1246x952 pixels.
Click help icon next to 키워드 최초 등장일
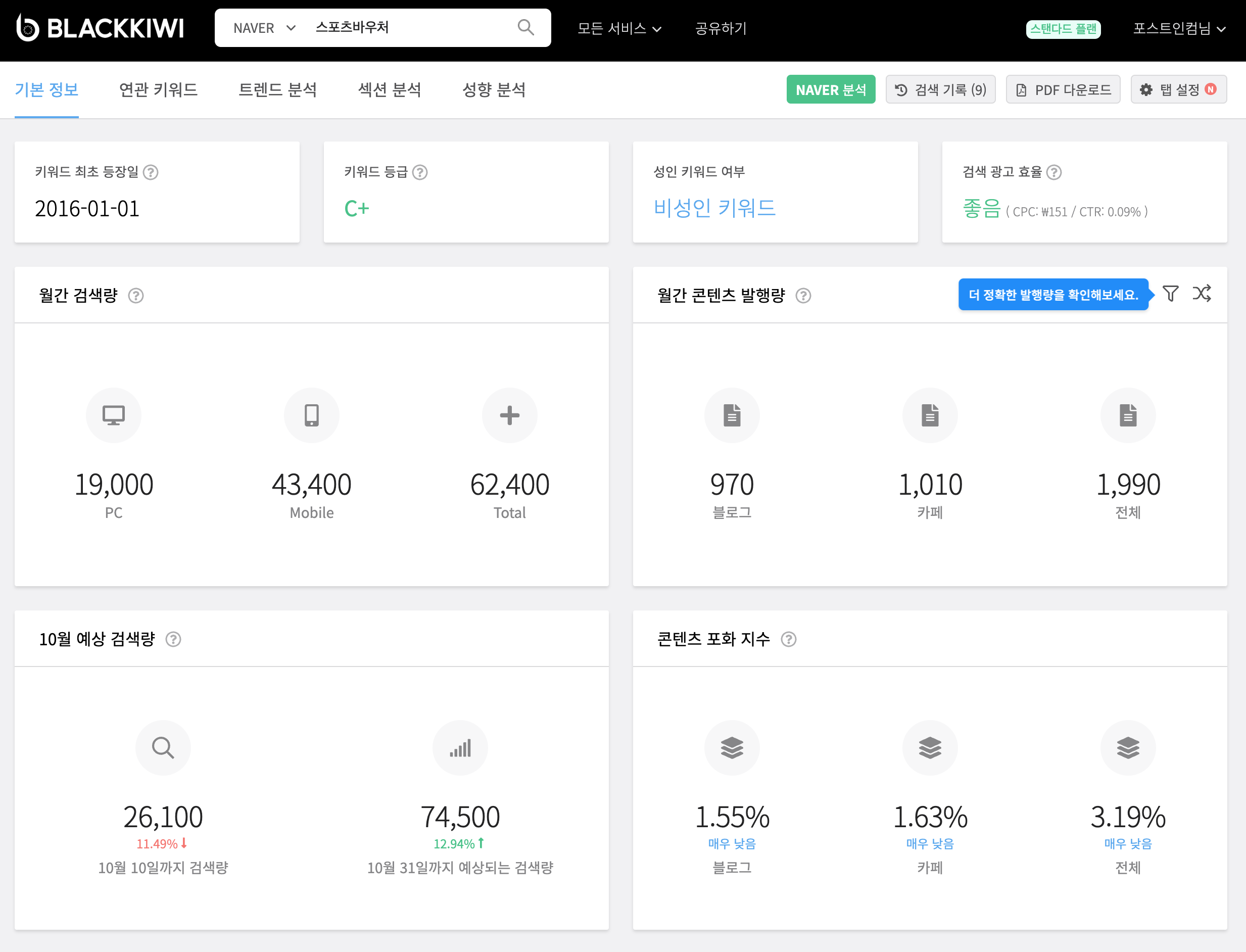pyautogui.click(x=151, y=172)
